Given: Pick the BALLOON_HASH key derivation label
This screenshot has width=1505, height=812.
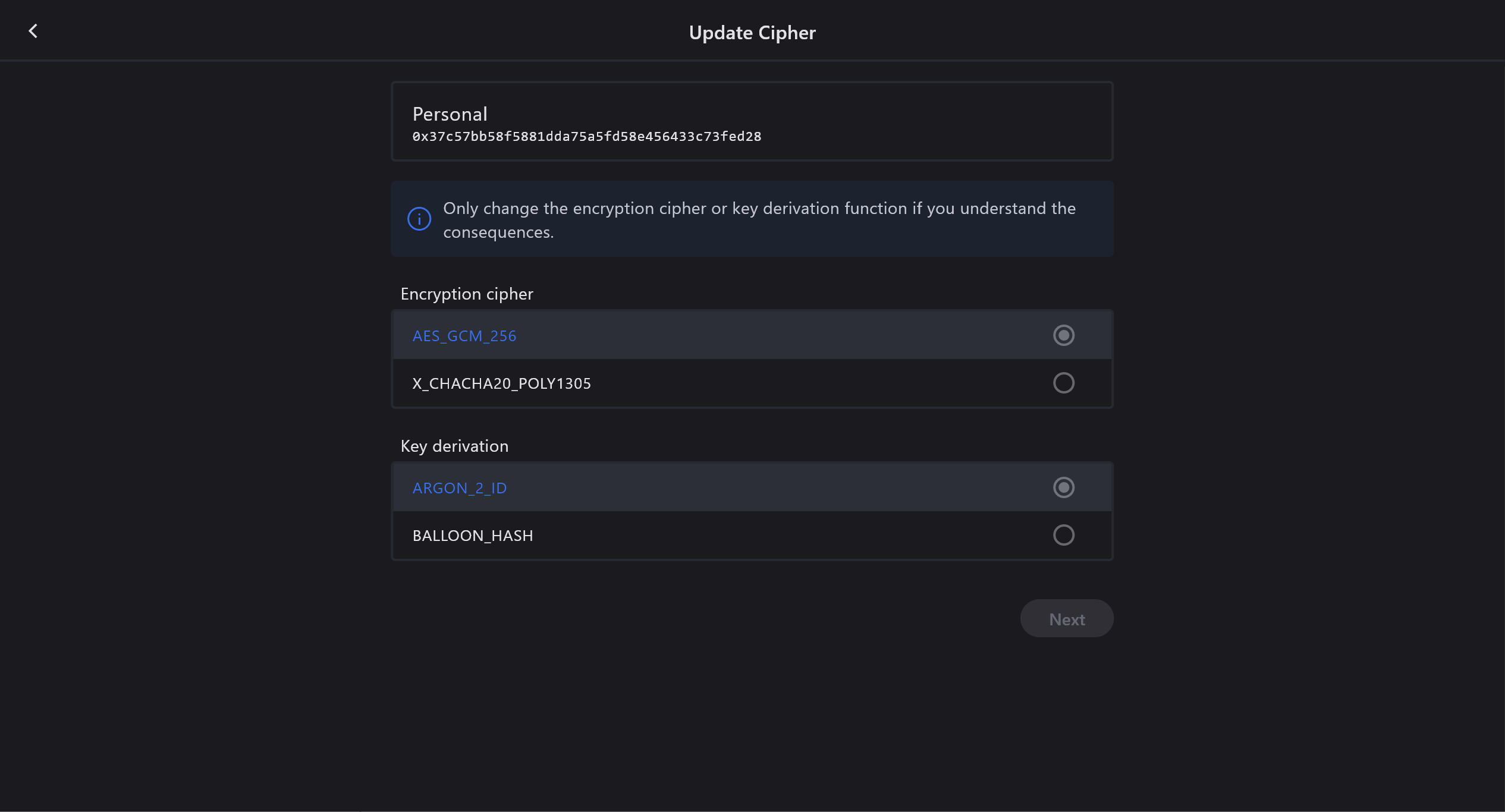Looking at the screenshot, I should click(x=473, y=536).
